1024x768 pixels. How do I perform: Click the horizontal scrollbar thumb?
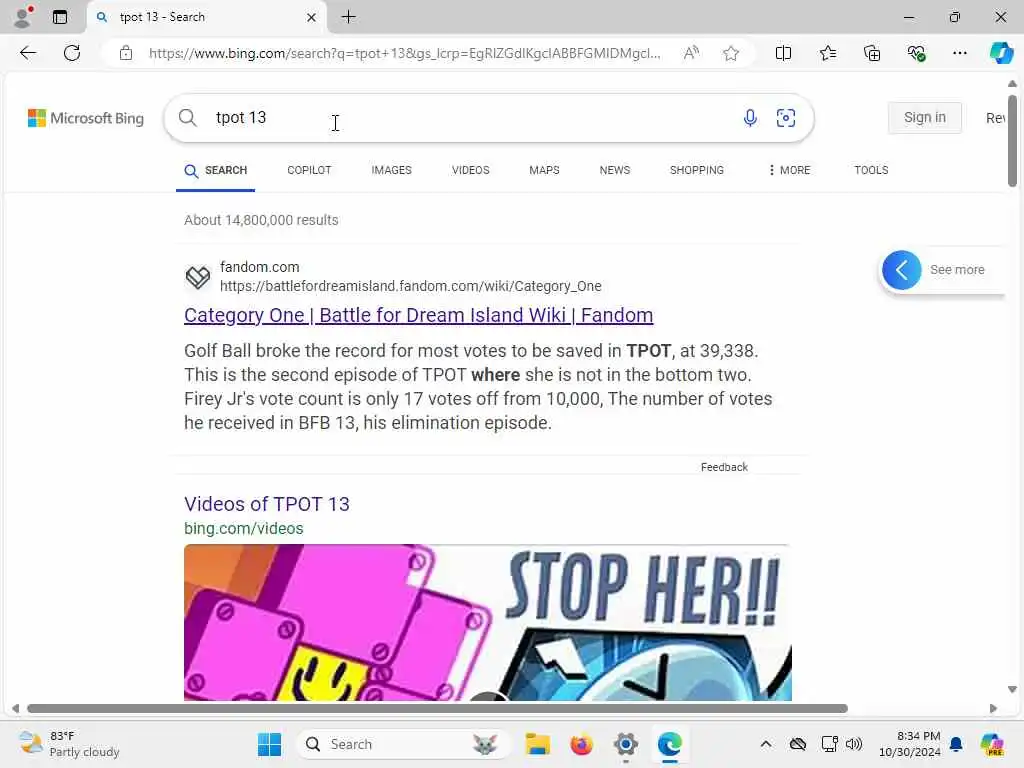tap(438, 709)
